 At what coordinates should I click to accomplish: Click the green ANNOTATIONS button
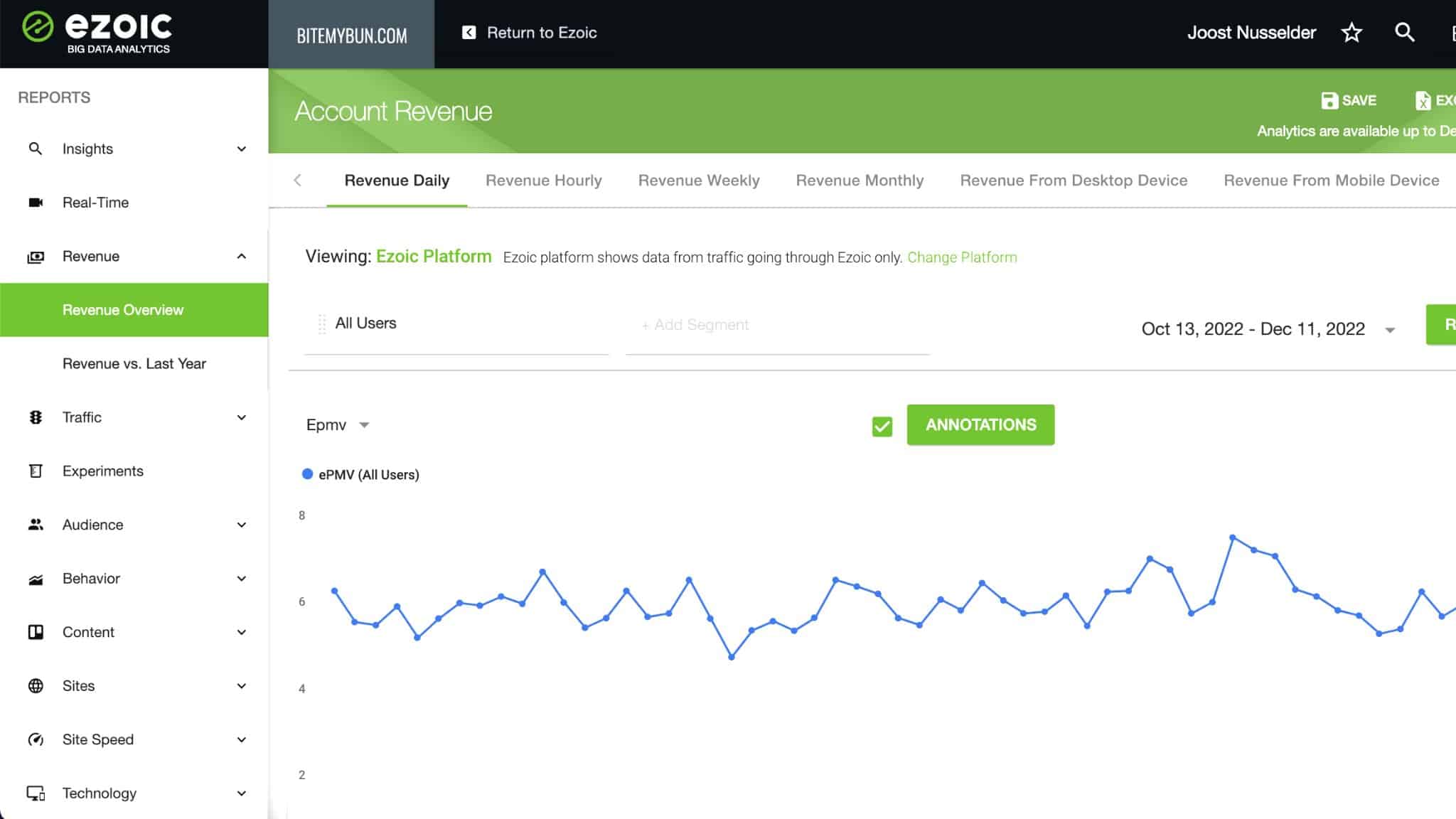pyautogui.click(x=980, y=425)
